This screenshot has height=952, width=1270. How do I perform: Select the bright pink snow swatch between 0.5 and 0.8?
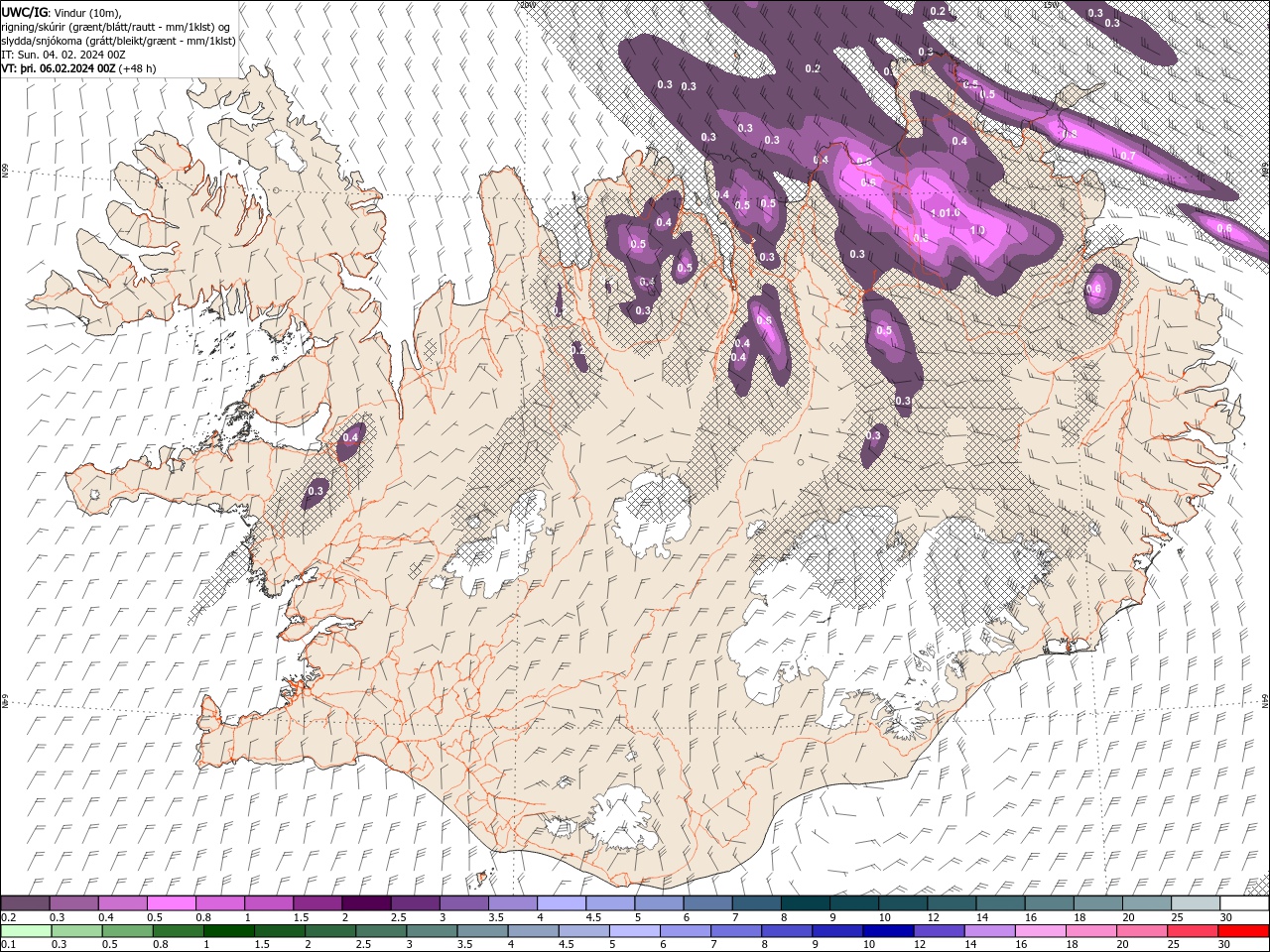172,903
